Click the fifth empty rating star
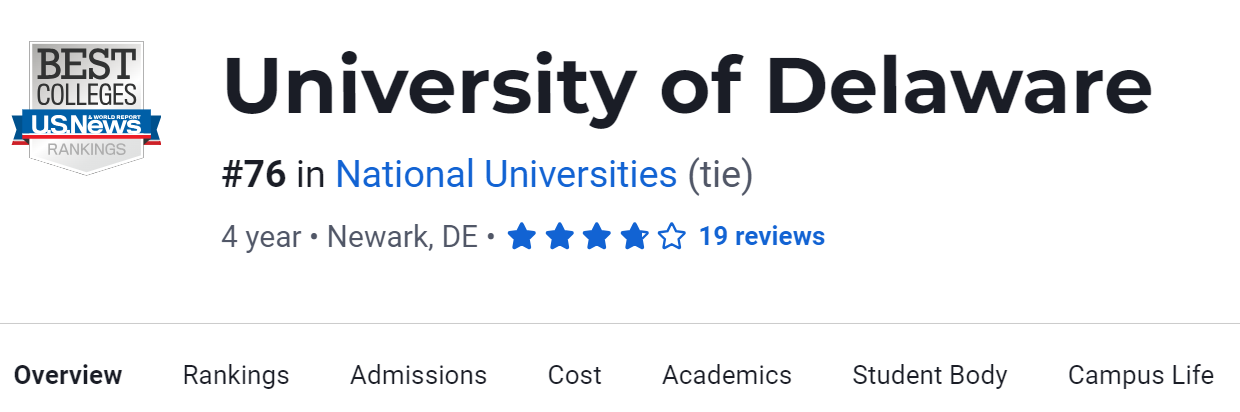 point(672,237)
